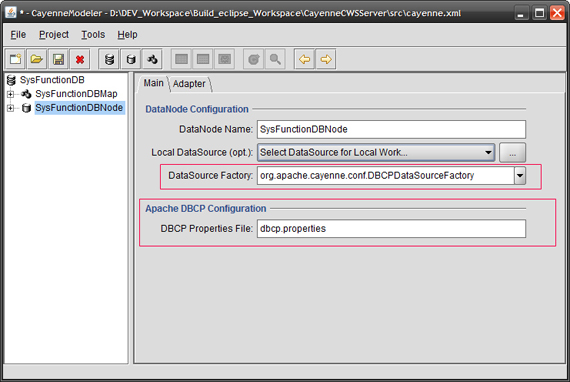Minimize the CayenneModeler window
The width and height of the screenshot is (570, 382).
tap(521, 13)
